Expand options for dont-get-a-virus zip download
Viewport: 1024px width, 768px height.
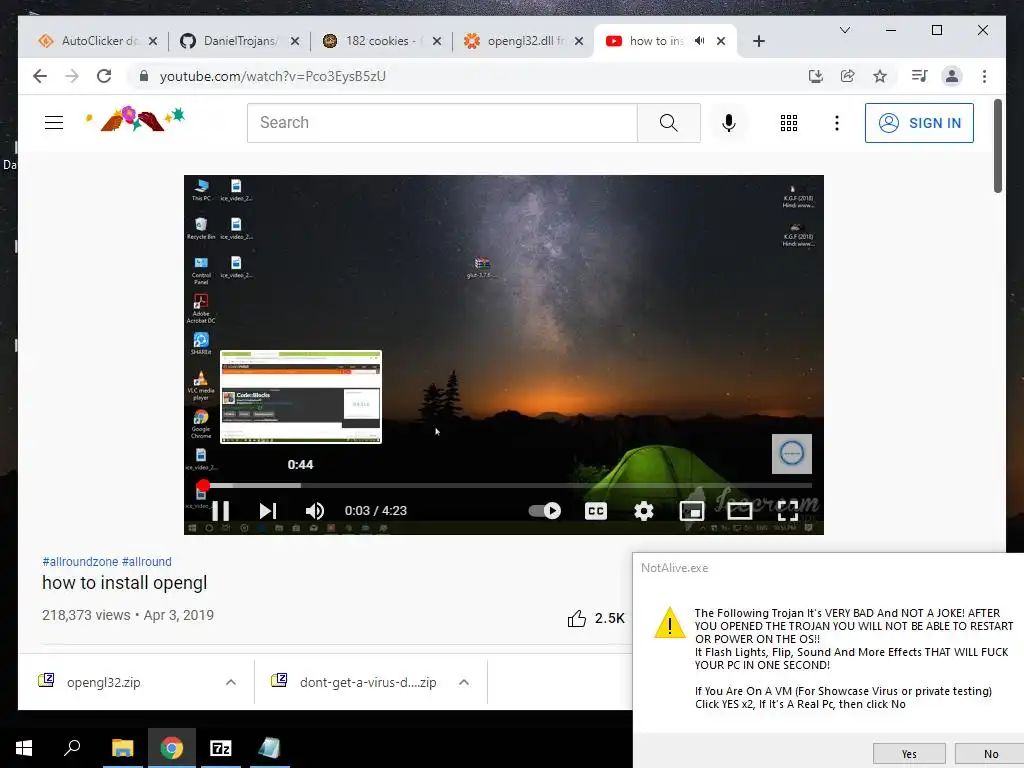point(464,682)
